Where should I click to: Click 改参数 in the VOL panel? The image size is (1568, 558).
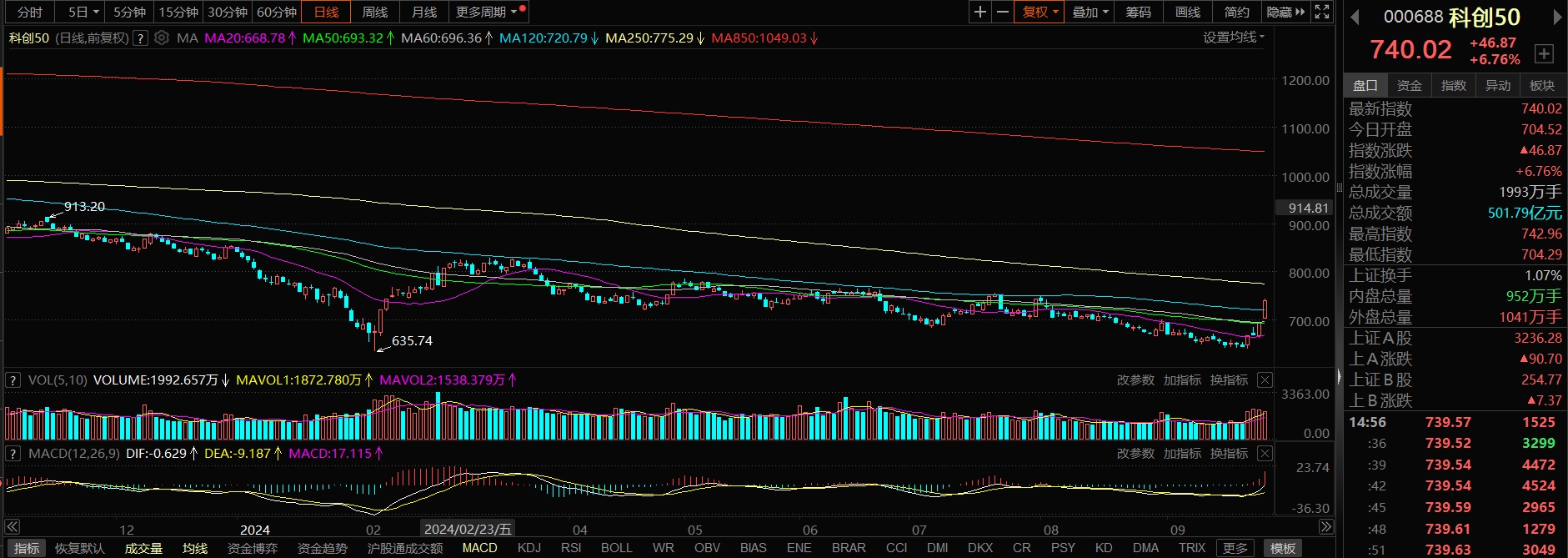click(x=1135, y=380)
